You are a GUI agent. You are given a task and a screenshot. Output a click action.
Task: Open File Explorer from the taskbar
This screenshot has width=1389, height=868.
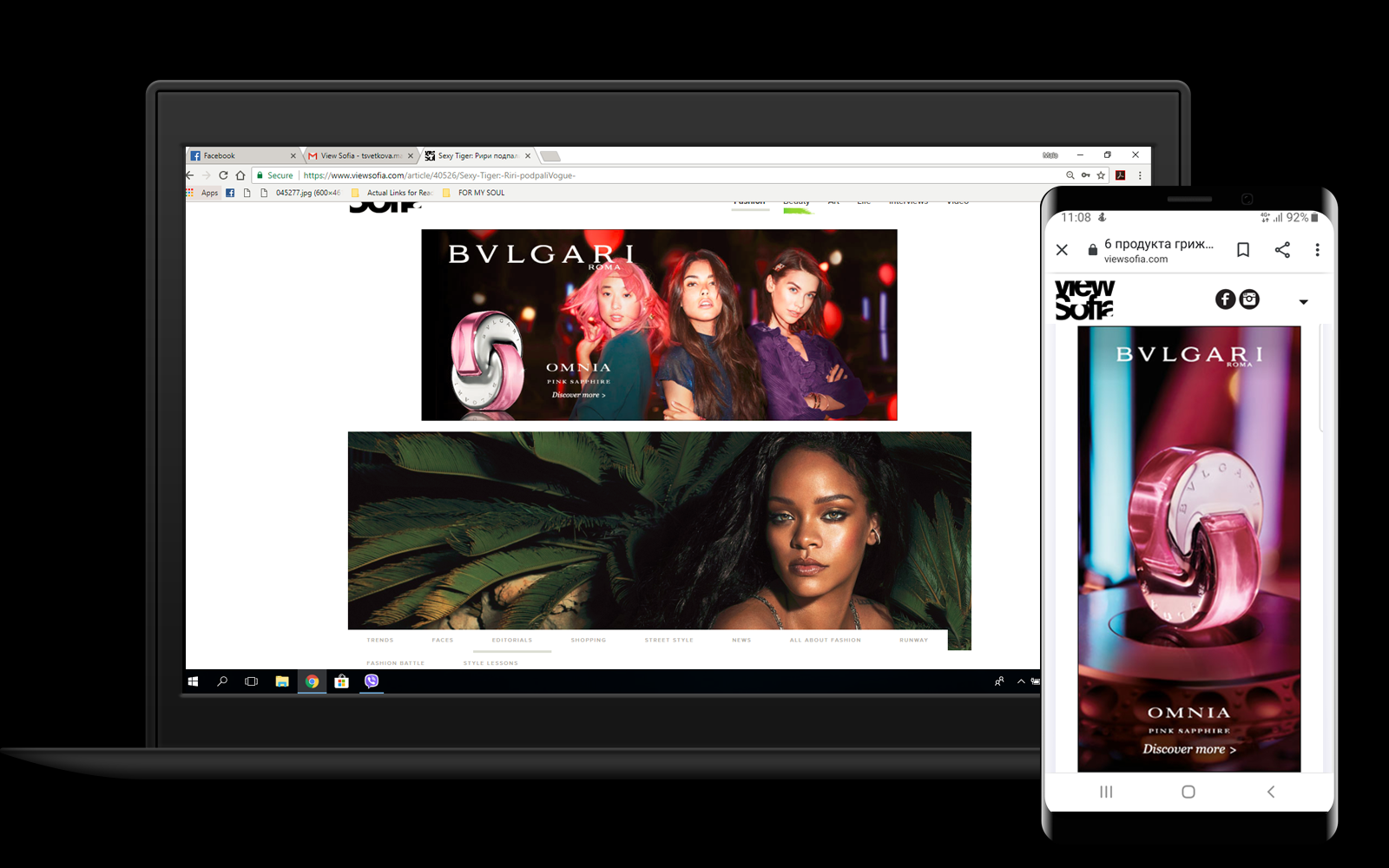282,681
